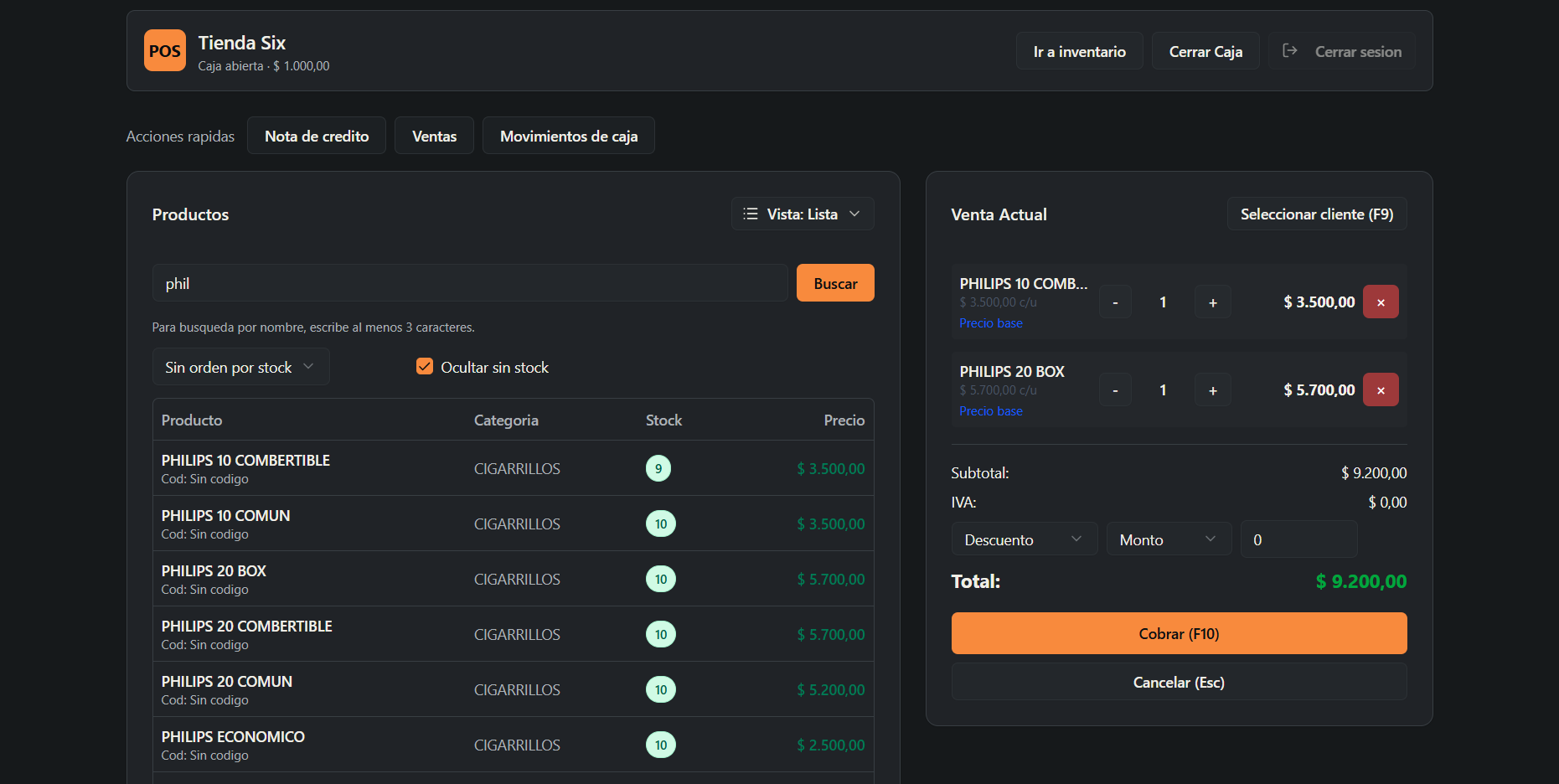Click price $ 2.500,00 of PHILIPS ECONOMICO
This screenshot has height=784, width=1559.
point(830,745)
